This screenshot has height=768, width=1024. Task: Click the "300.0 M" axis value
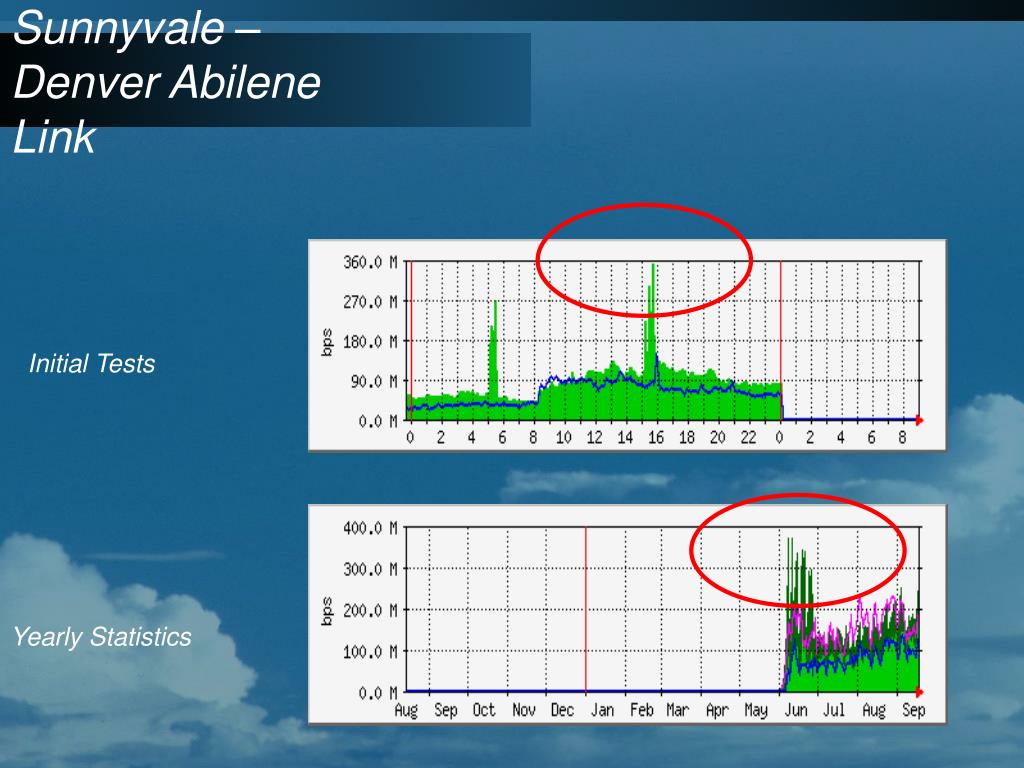[x=370, y=569]
